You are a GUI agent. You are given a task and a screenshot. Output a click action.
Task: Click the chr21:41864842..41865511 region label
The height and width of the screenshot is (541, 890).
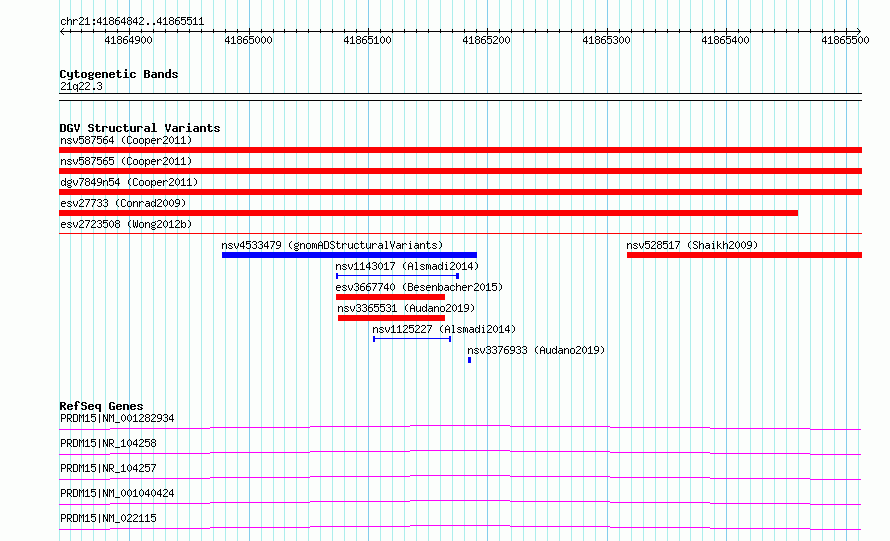(132, 22)
